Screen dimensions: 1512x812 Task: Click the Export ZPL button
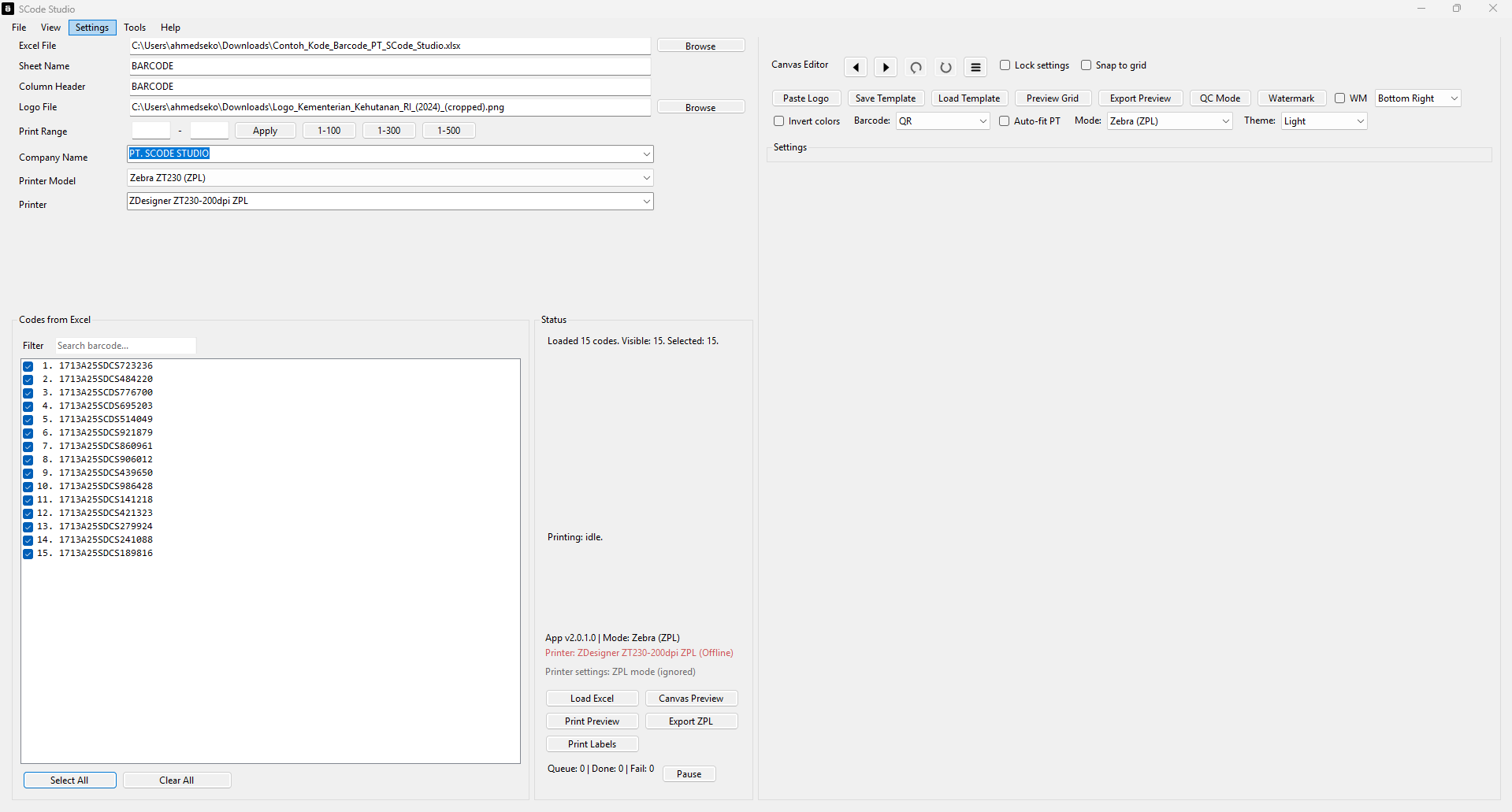691,721
